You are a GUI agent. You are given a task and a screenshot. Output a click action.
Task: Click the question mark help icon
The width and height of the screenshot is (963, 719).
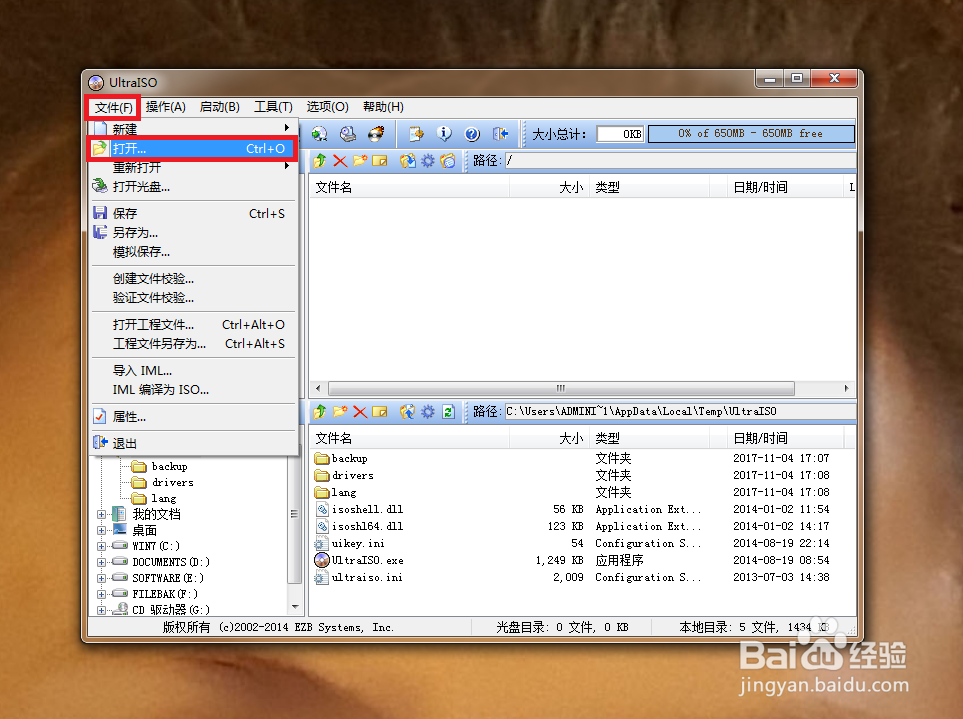tap(472, 134)
